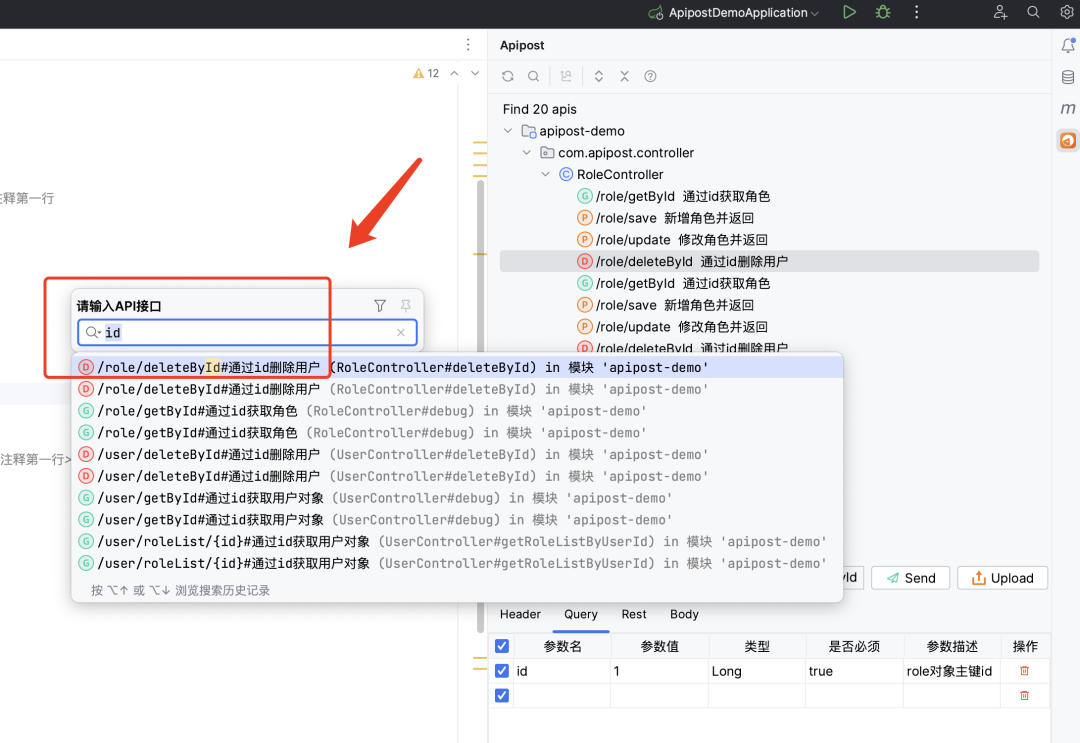Open the notifications bell in the right sidebar
This screenshot has height=743, width=1080.
[x=1068, y=45]
